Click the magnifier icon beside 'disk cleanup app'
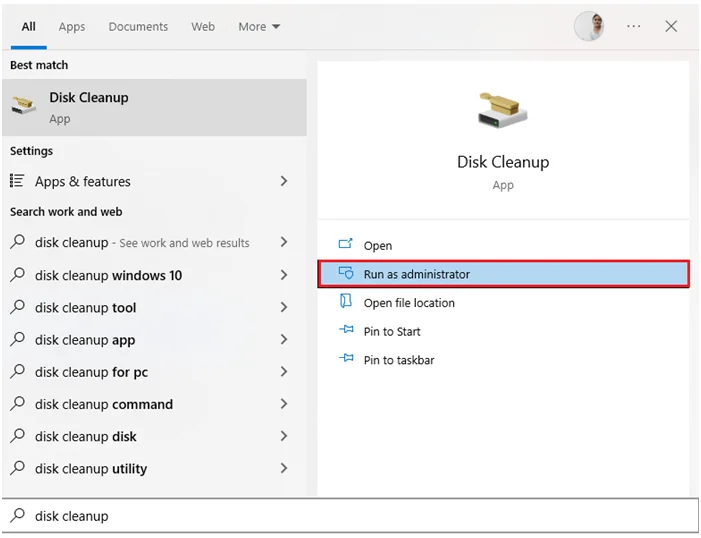 17,339
